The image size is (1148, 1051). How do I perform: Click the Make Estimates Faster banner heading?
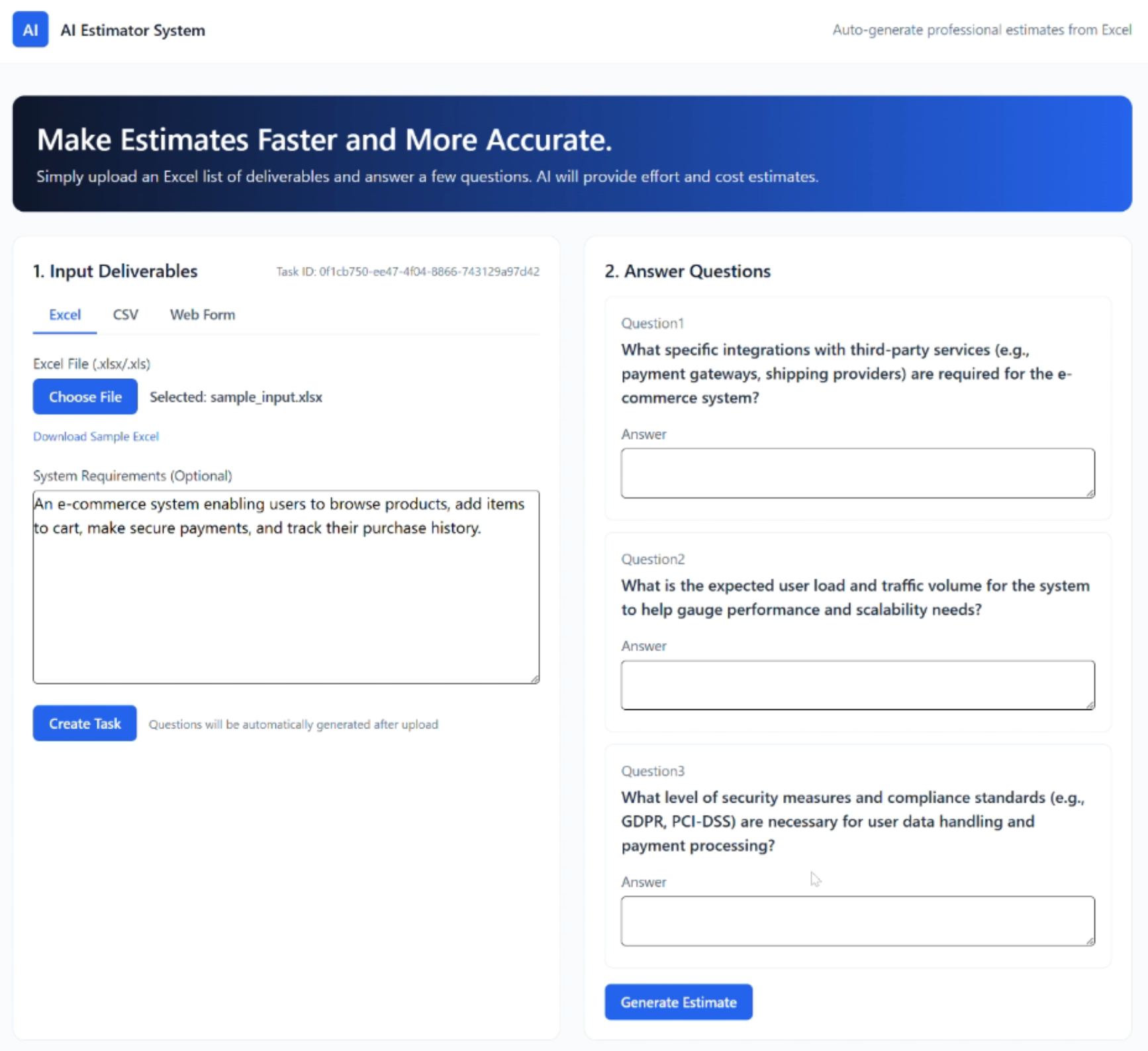click(324, 140)
